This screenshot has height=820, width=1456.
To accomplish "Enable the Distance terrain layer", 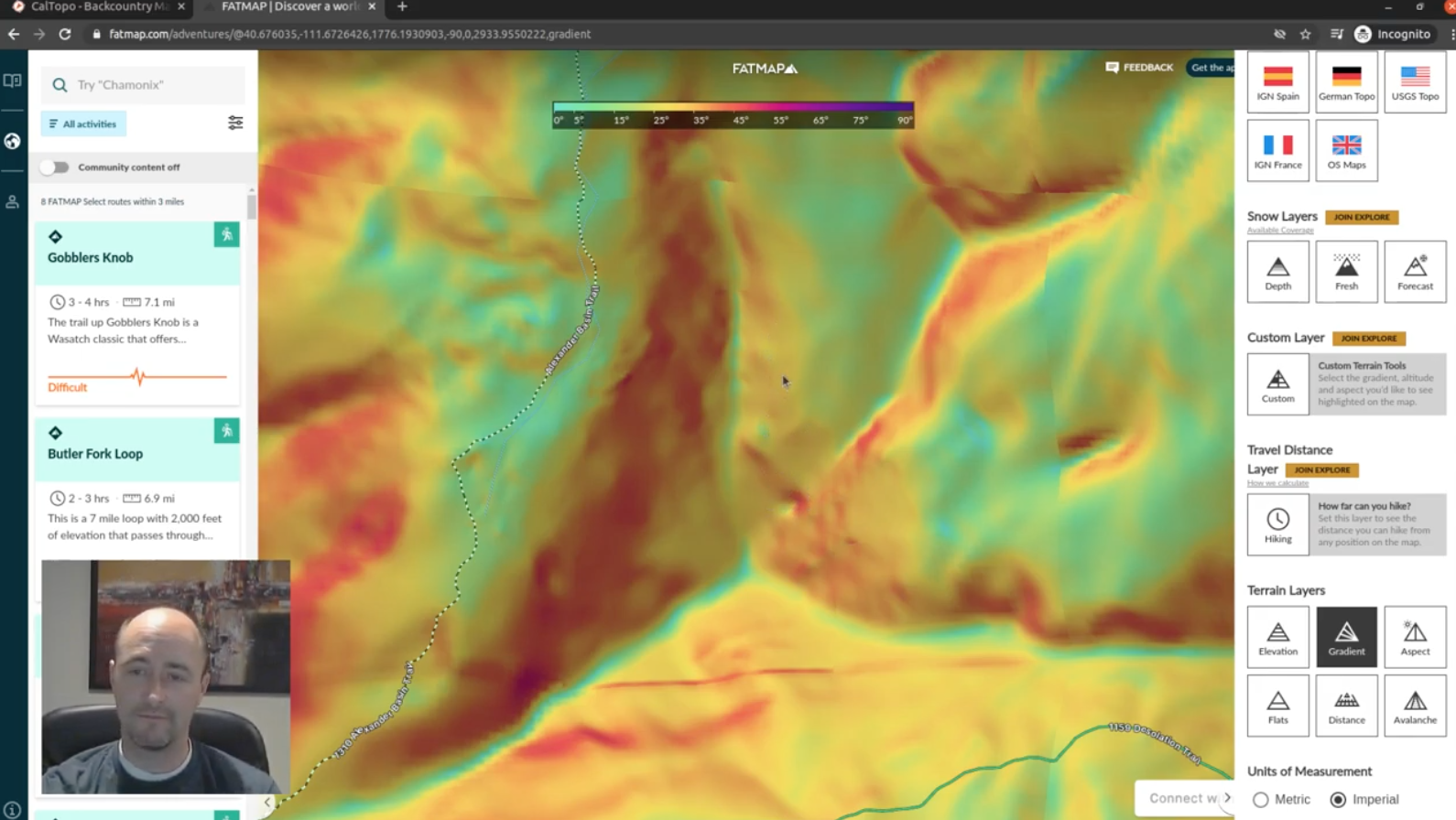I will tap(1346, 706).
